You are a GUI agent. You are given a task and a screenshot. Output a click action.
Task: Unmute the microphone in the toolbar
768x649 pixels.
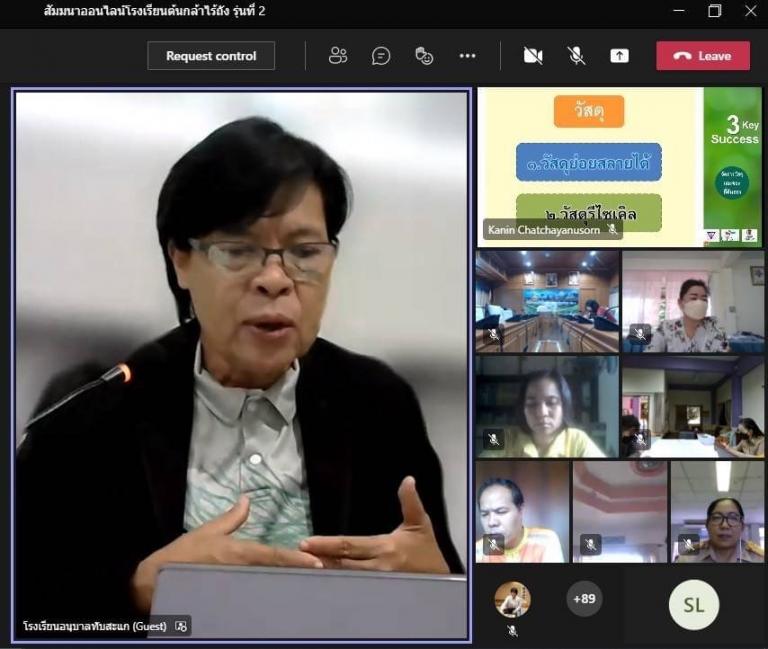(576, 56)
